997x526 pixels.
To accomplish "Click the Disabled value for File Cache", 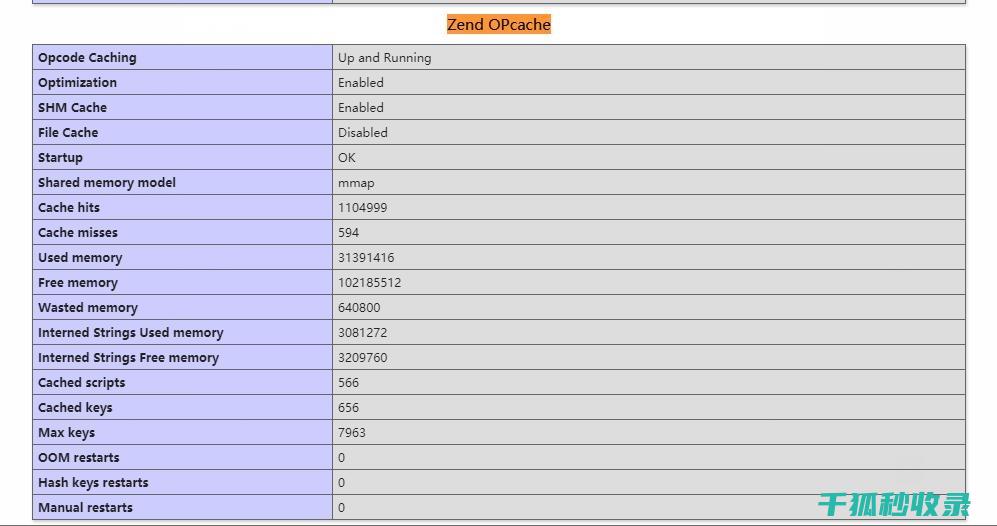I will (362, 132).
